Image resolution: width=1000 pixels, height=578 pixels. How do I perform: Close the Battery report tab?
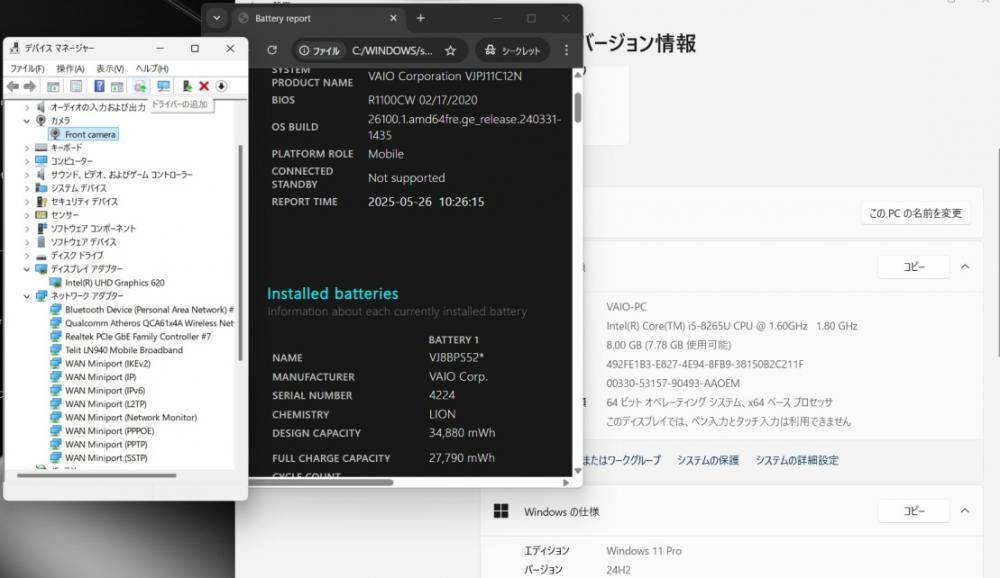393,19
